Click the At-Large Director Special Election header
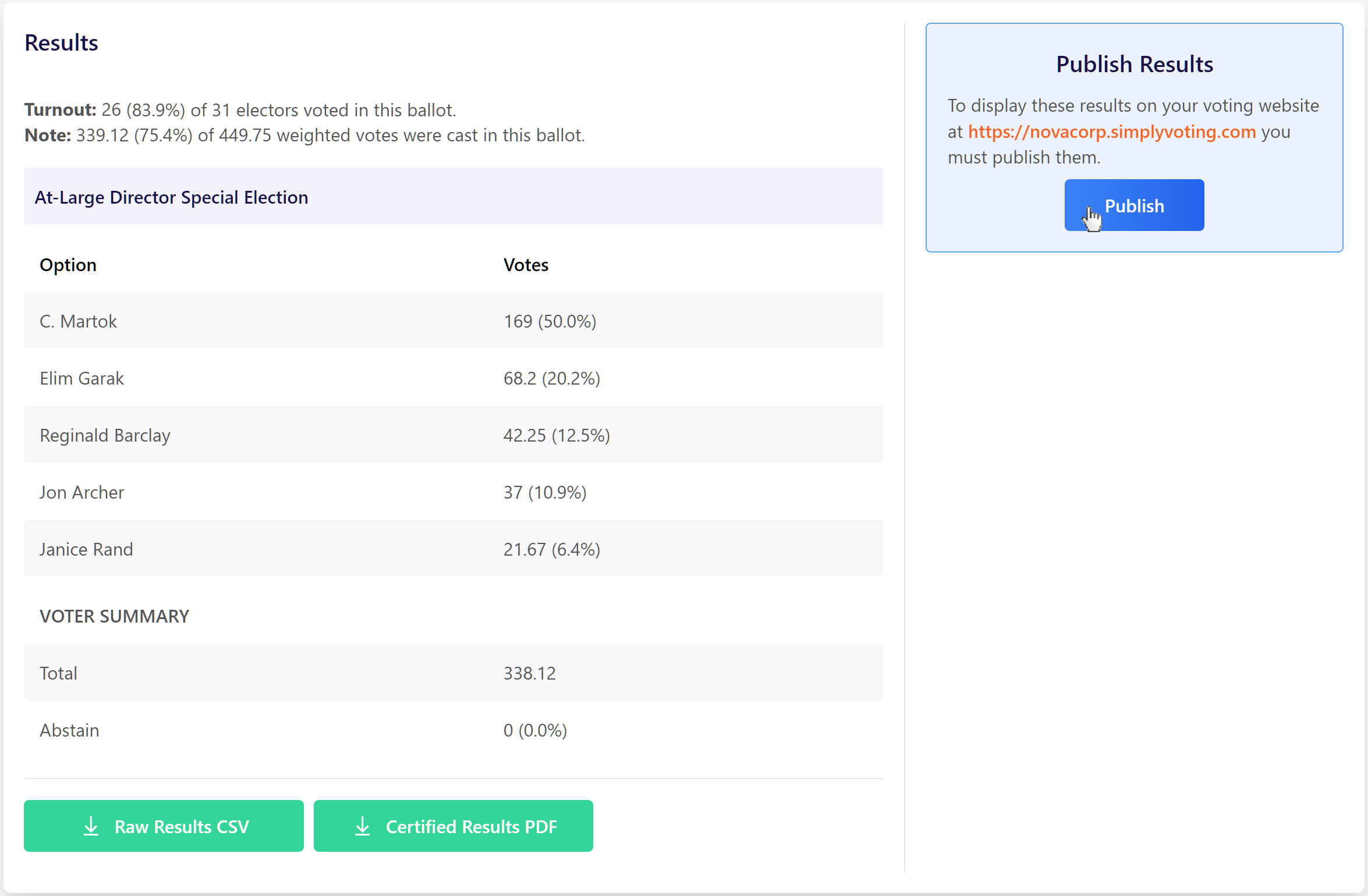This screenshot has width=1368, height=896. point(171,197)
